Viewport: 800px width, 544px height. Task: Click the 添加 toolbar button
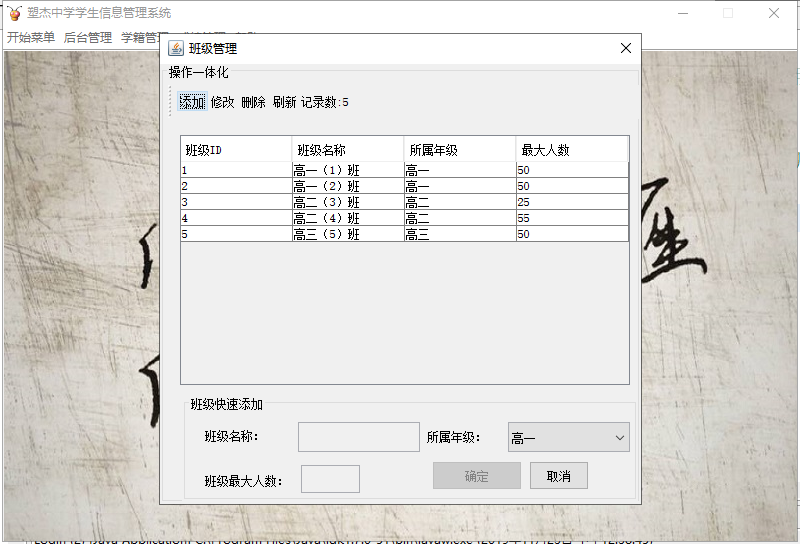click(x=192, y=102)
